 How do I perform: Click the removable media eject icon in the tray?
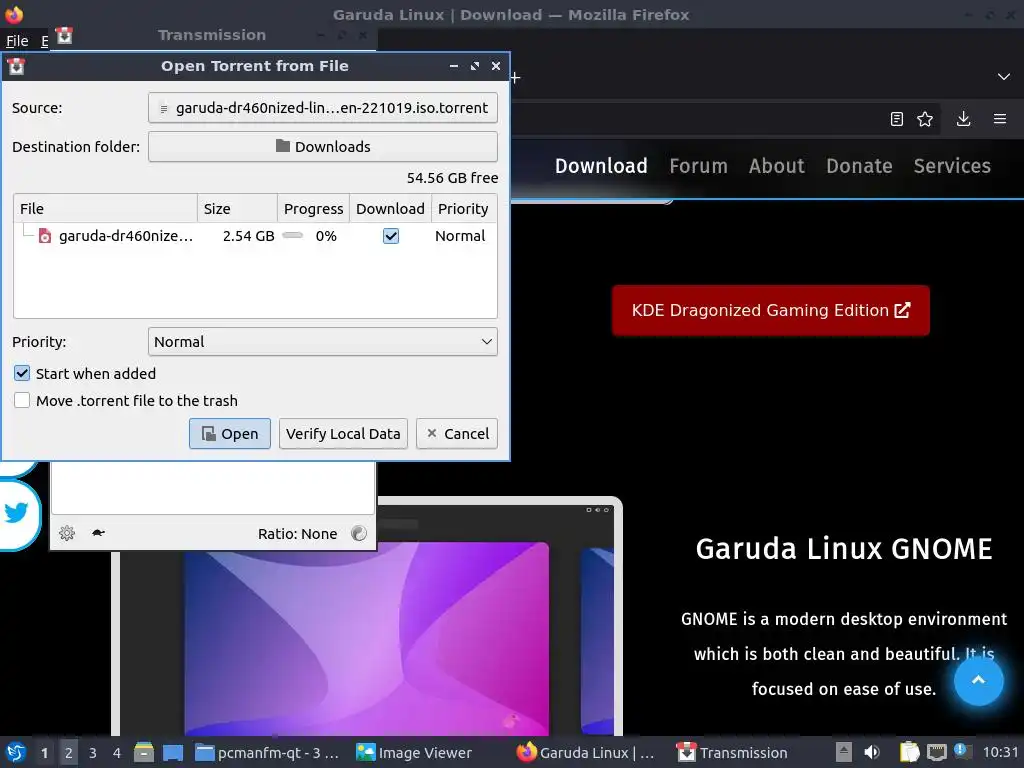(x=844, y=752)
